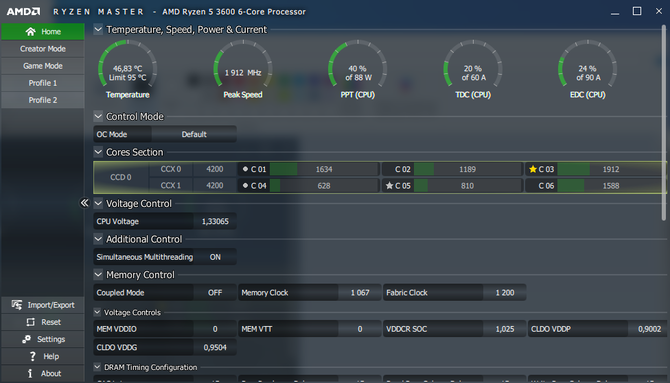Click the CLDO VDDG value 0,9504
The height and width of the screenshot is (383, 670).
tap(215, 348)
